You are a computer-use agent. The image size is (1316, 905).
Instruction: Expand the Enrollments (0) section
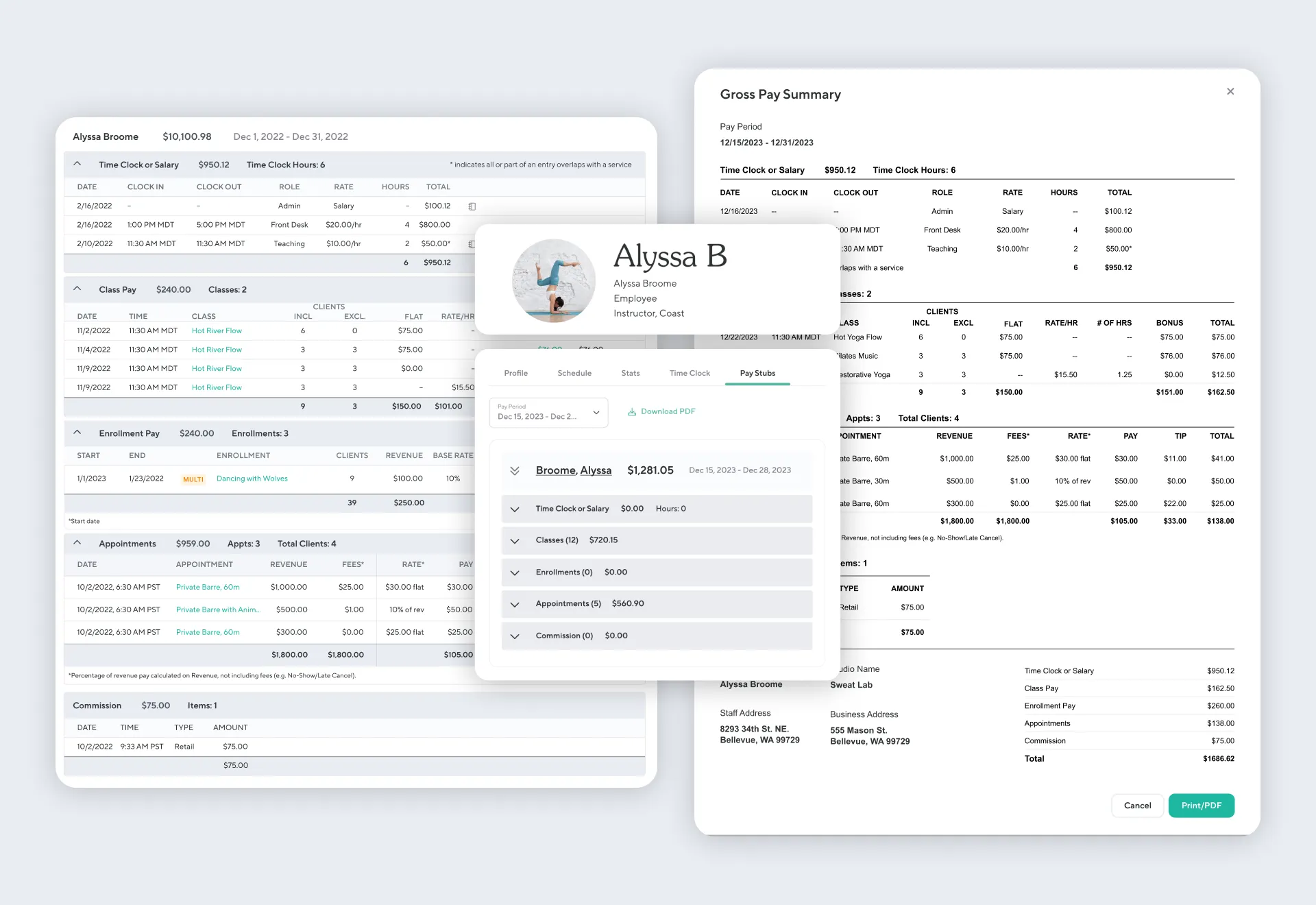point(515,572)
